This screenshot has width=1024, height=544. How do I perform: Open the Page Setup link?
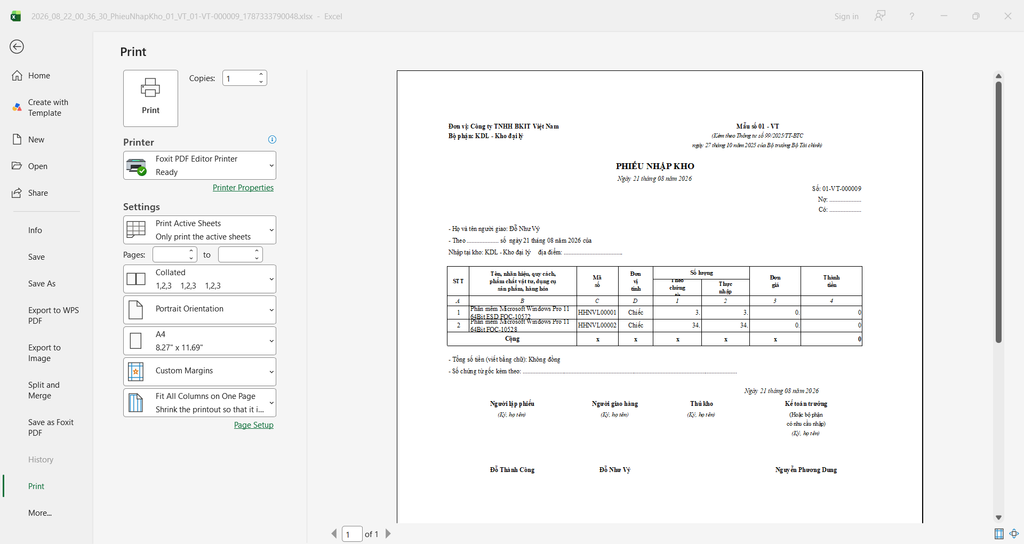254,425
